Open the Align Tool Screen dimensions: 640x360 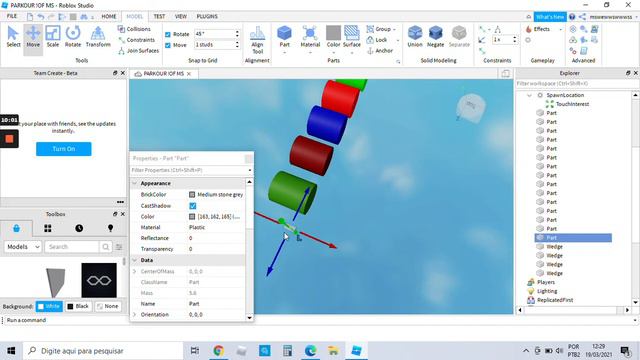tap(258, 40)
